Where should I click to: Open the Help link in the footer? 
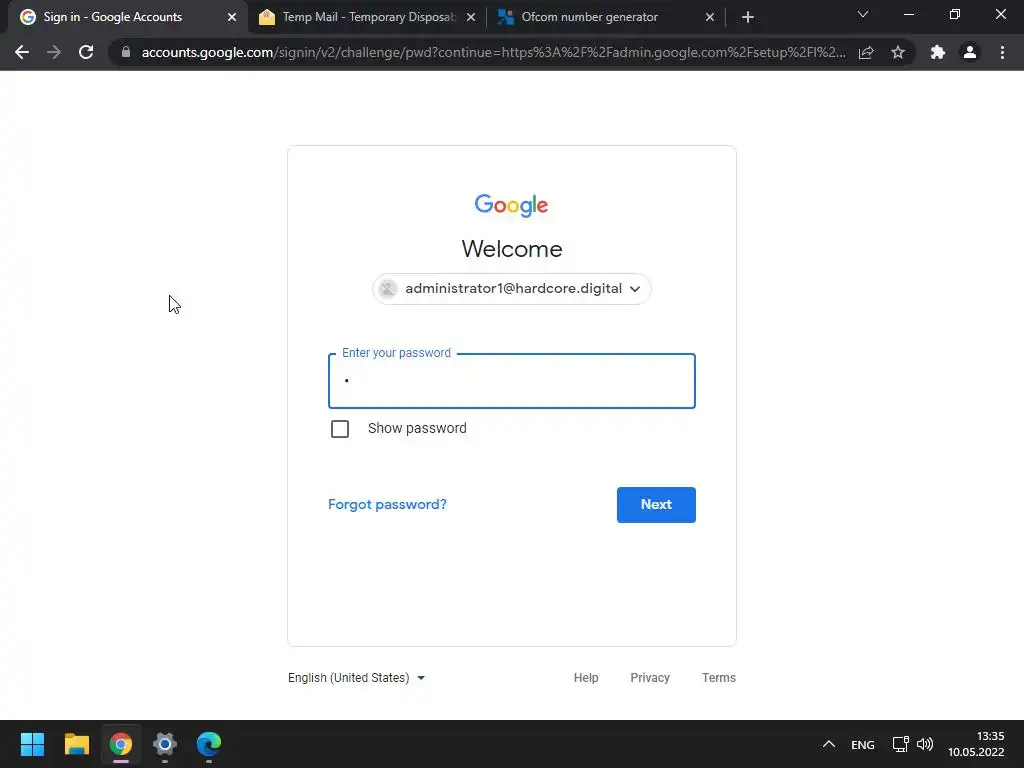[x=586, y=678]
